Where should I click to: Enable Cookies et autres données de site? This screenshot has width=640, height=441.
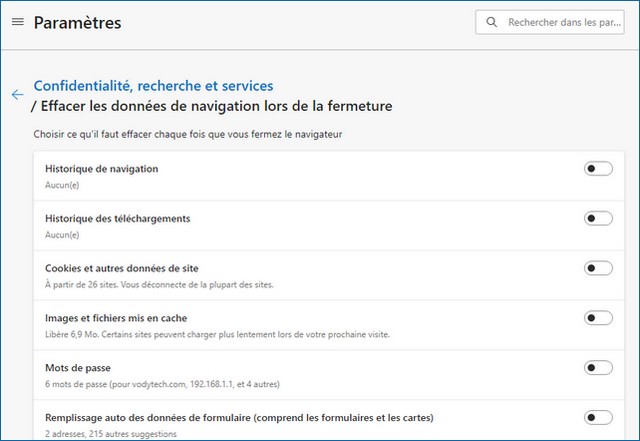coord(598,268)
